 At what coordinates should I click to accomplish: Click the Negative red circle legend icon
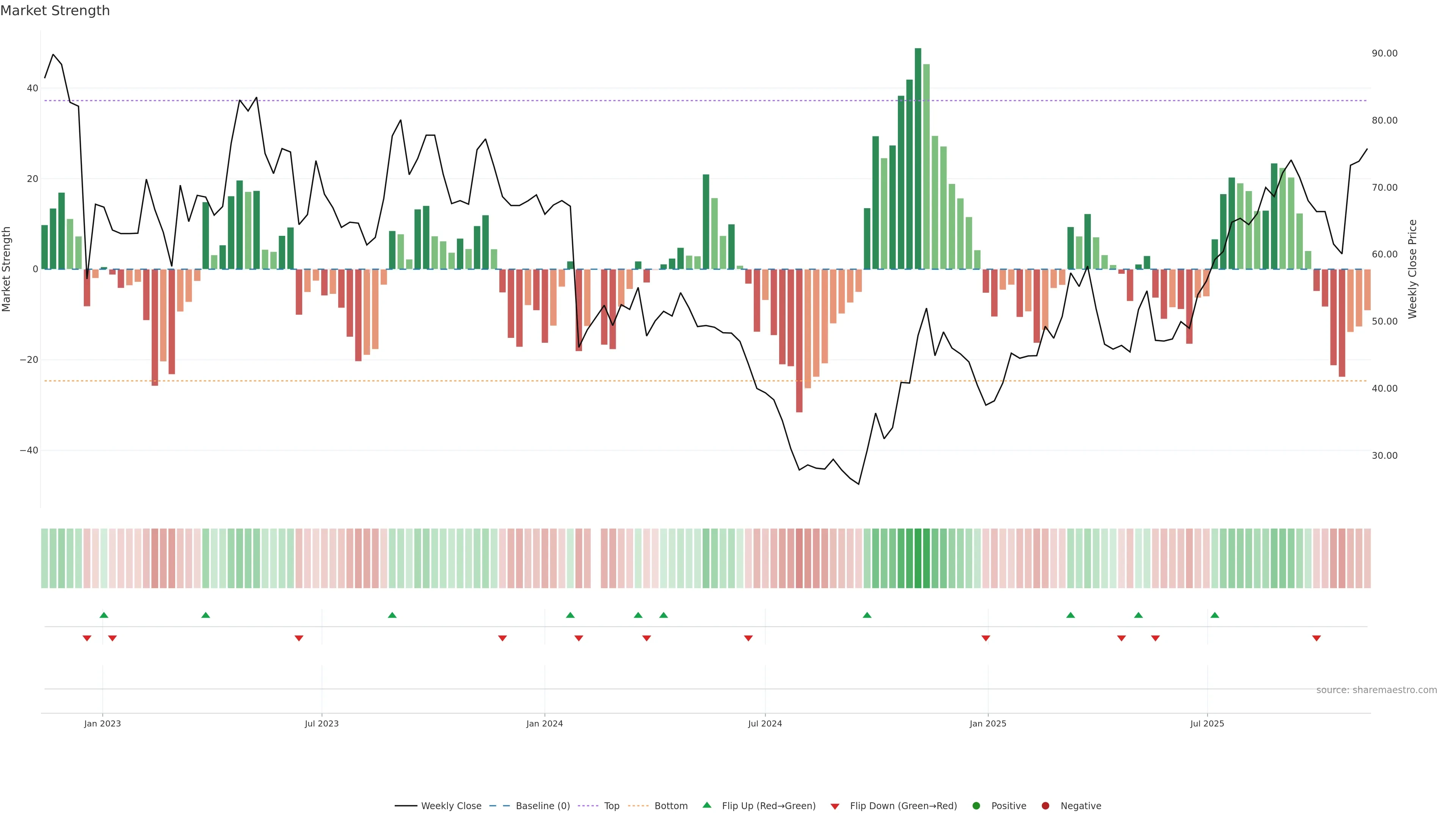[x=1045, y=806]
